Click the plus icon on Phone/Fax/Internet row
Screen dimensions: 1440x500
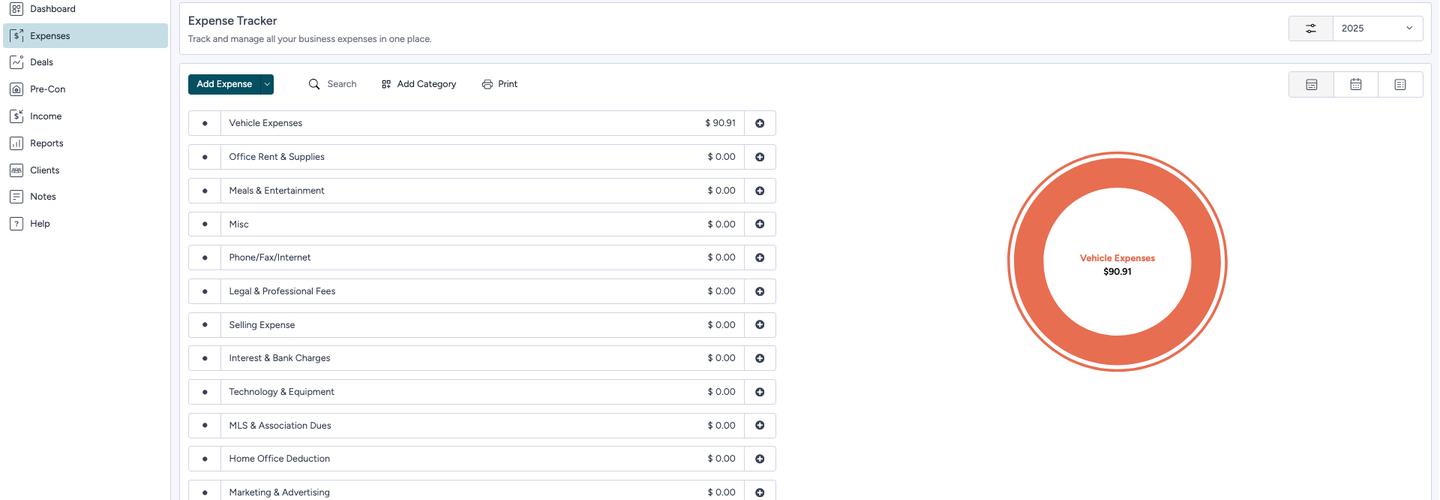pyautogui.click(x=759, y=257)
